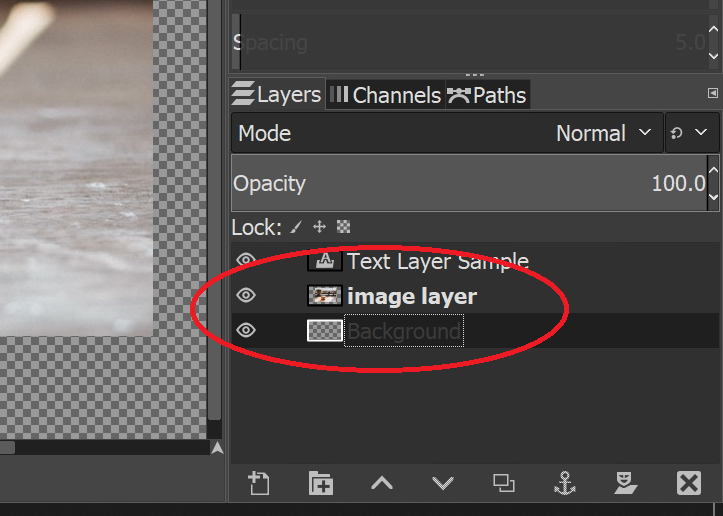Select the image layer thumbnail
Image resolution: width=723 pixels, height=516 pixels.
[324, 296]
